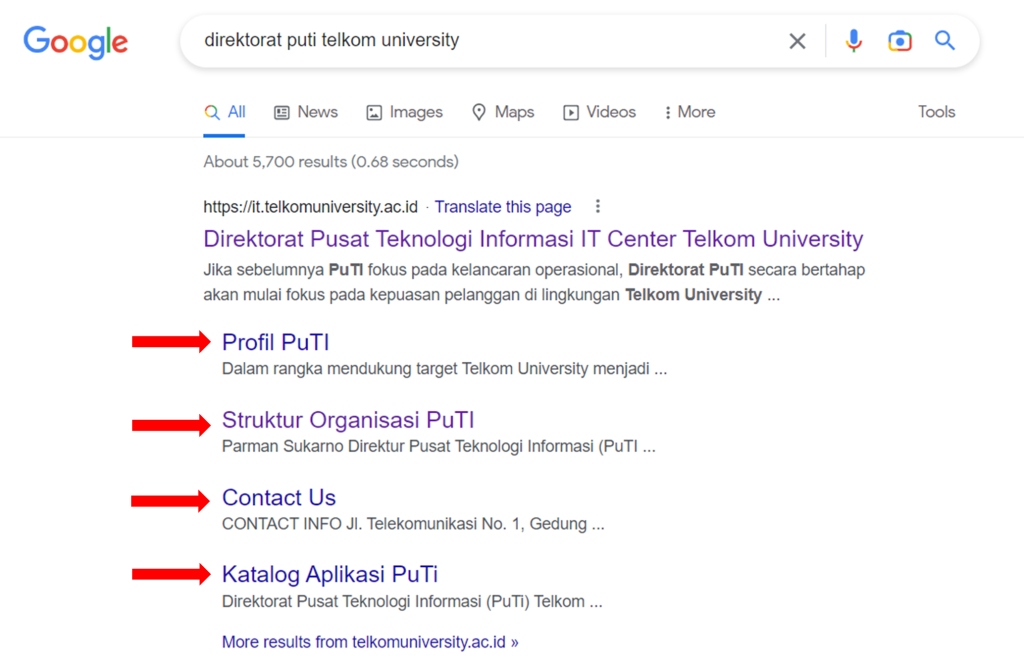Open Struktur Organisasi PuTI sitelink
The image size is (1024, 668).
pos(348,420)
